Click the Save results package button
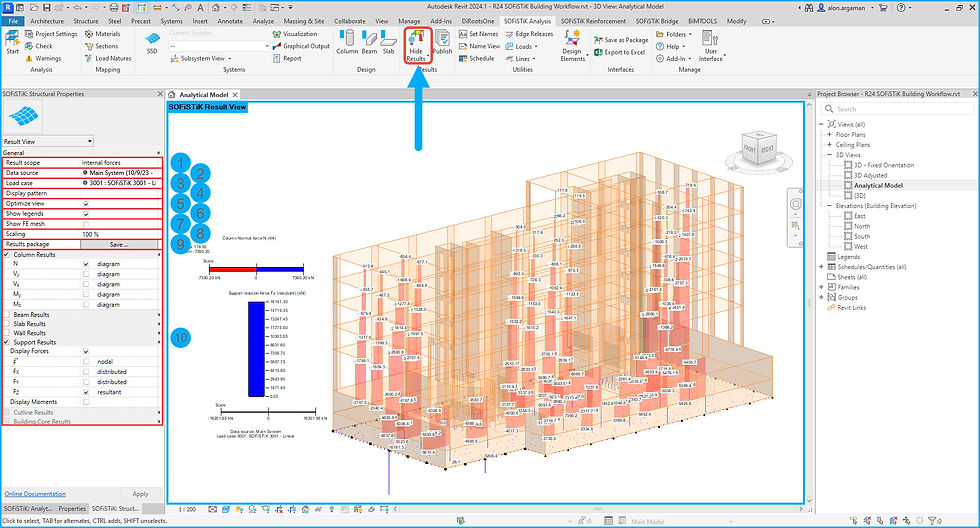Screen dimensions: 980x528 (119, 244)
